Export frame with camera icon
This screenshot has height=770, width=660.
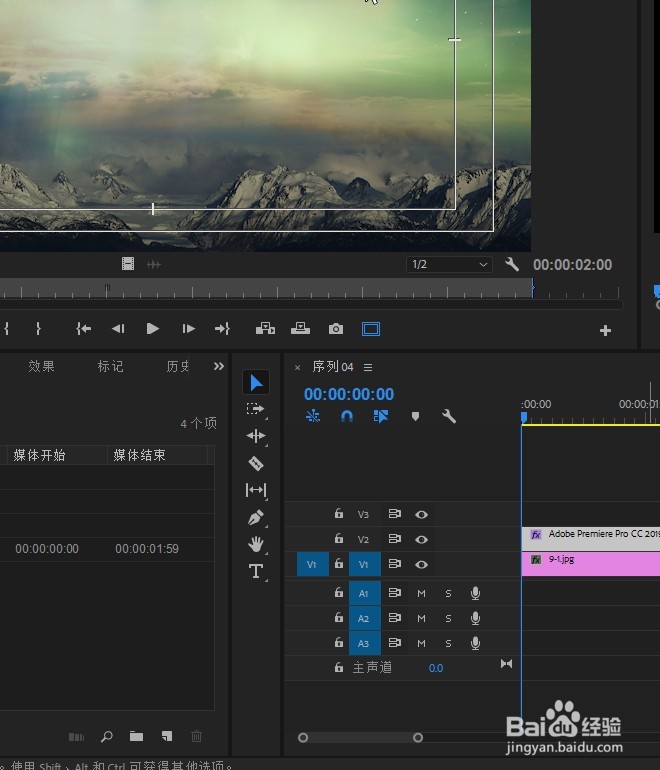(336, 329)
